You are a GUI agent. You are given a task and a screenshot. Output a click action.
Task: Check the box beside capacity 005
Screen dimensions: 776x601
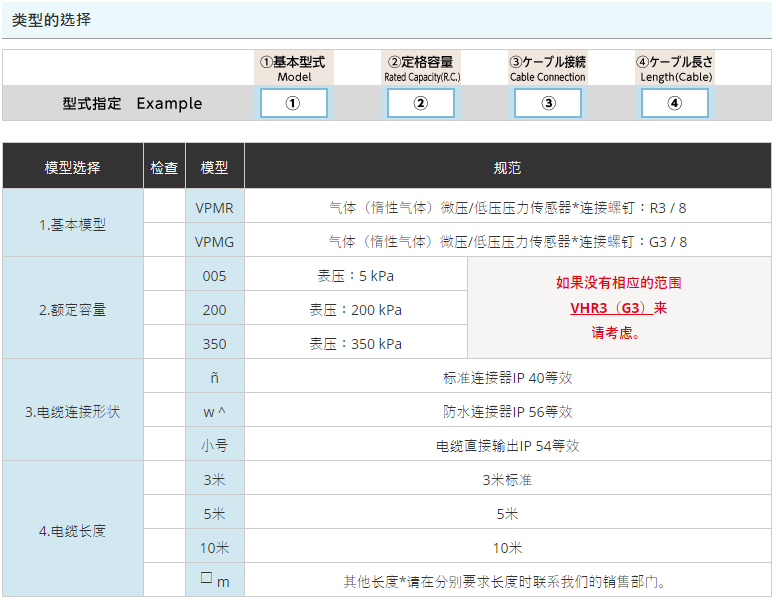(x=164, y=275)
